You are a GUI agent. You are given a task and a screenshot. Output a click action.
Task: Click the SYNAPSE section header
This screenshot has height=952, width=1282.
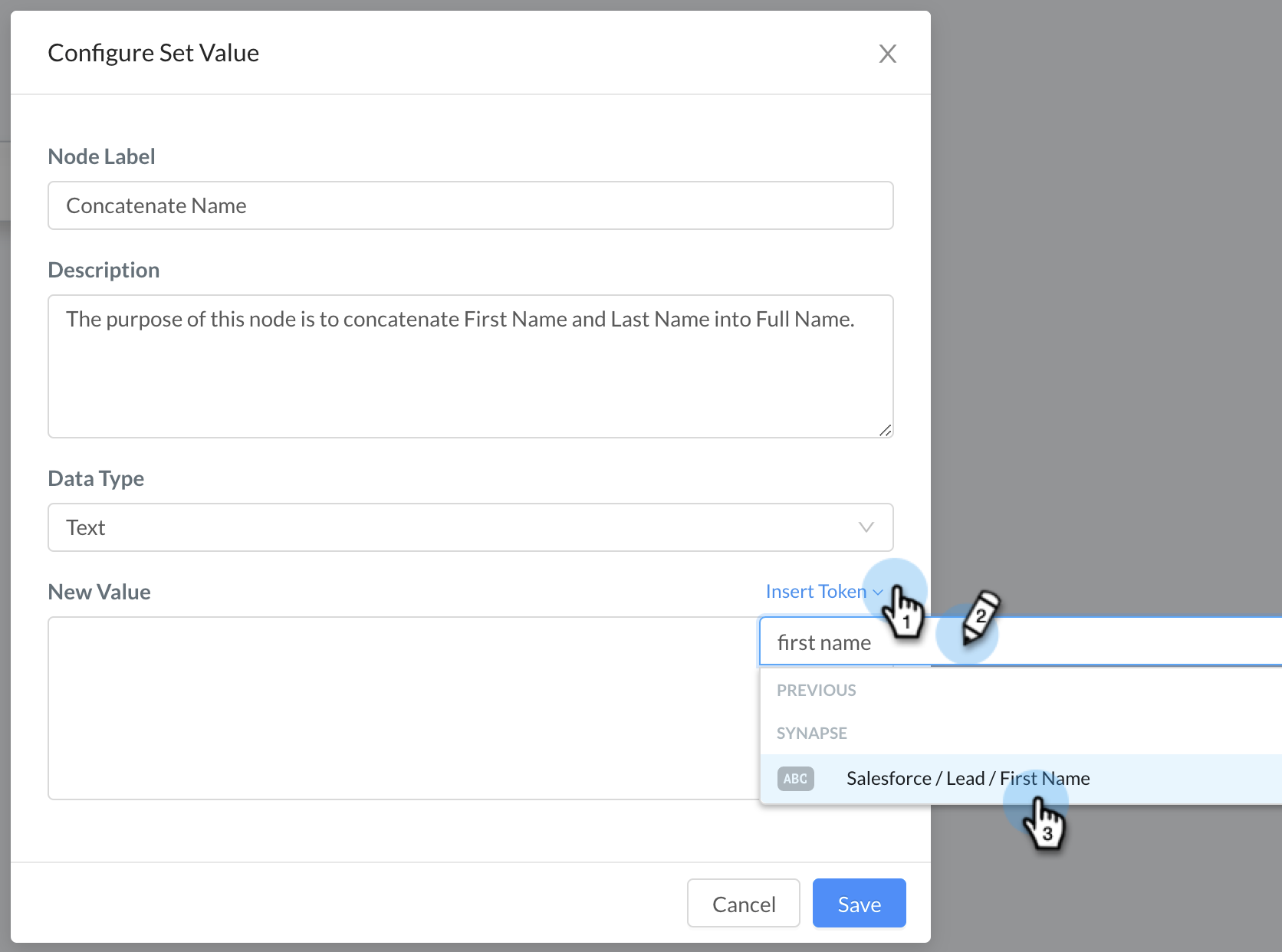812,734
